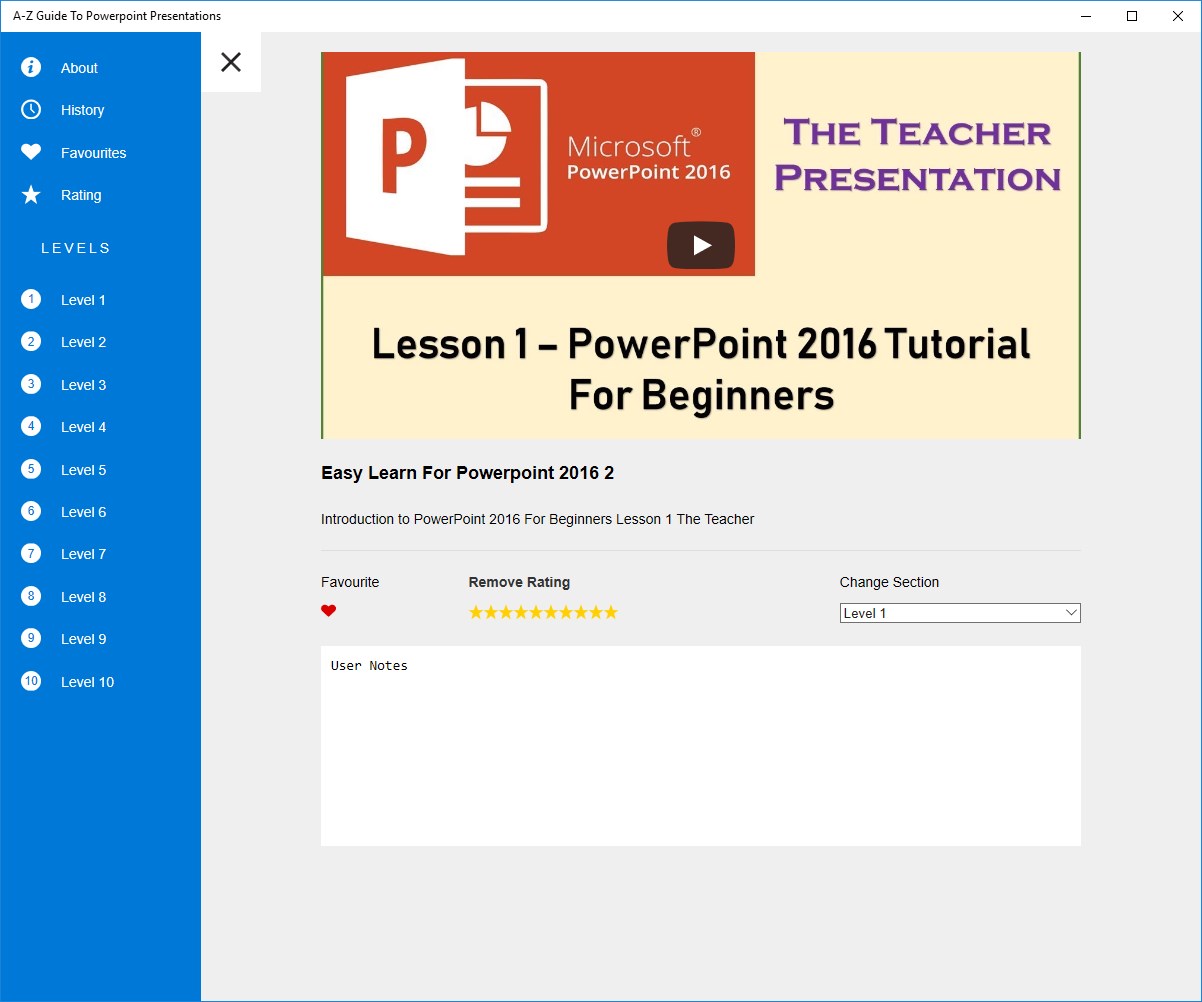Select the Level 5 number icon

[x=31, y=469]
